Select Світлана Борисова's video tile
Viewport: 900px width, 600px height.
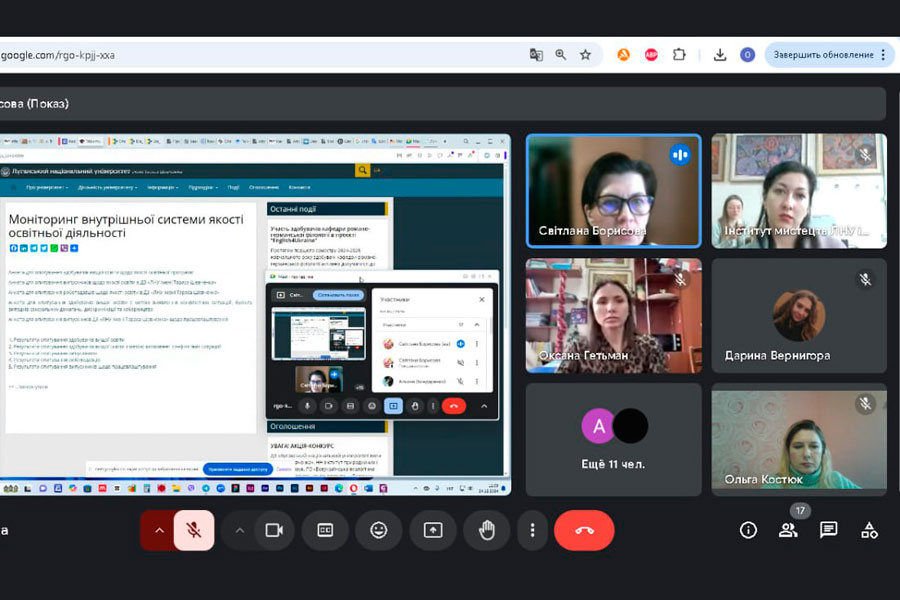[614, 191]
